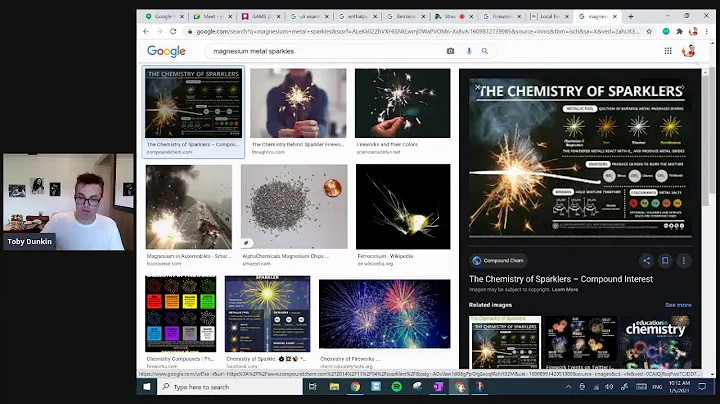The height and width of the screenshot is (404, 720).
Task: Click the magnifier search button
Action: coord(485,51)
